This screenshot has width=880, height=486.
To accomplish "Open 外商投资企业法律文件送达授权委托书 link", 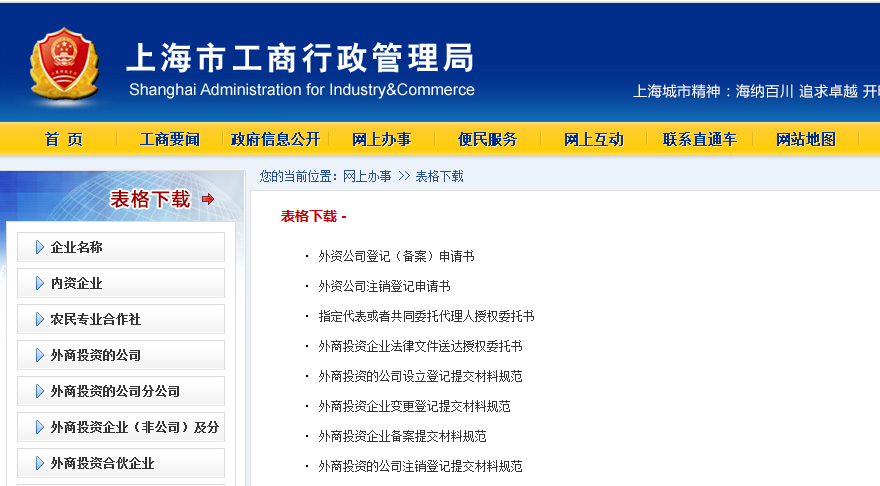I will [x=420, y=346].
